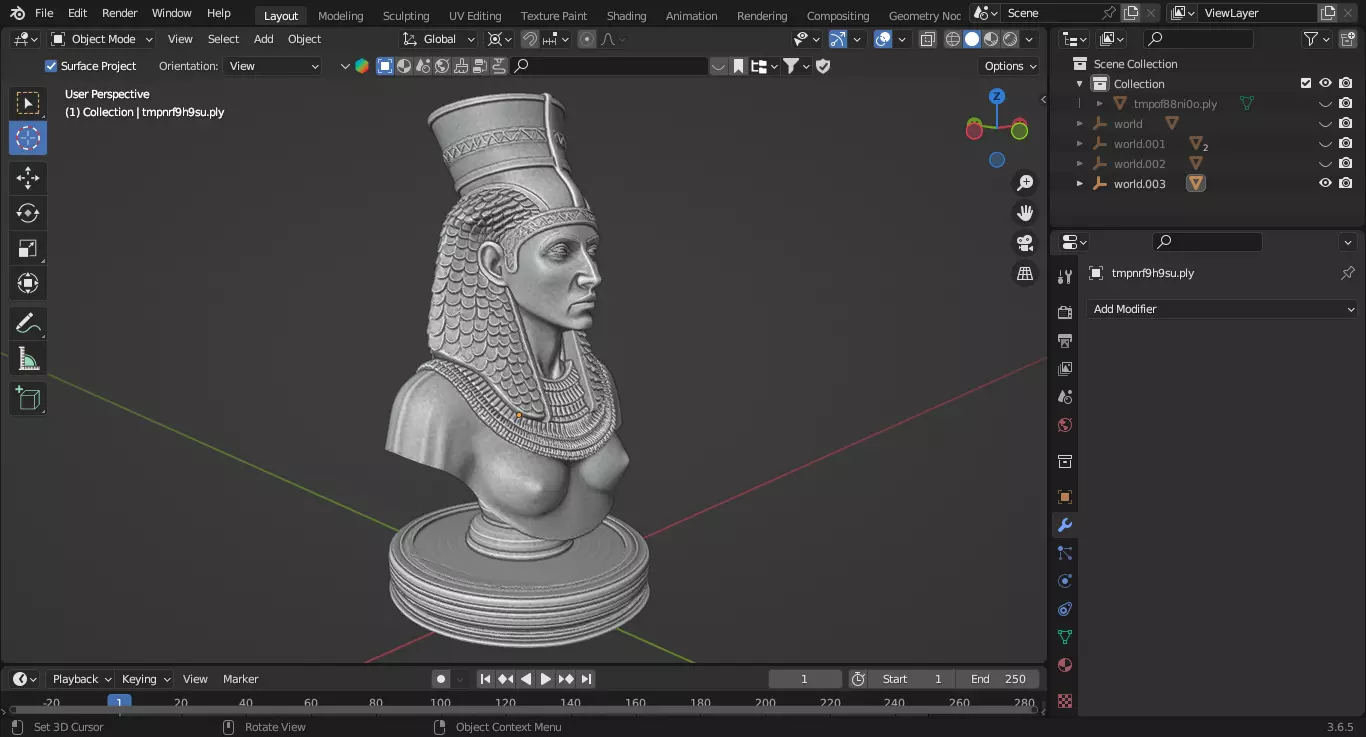Activate the 3D Cursor tool
The image size is (1366, 737).
[x=28, y=138]
